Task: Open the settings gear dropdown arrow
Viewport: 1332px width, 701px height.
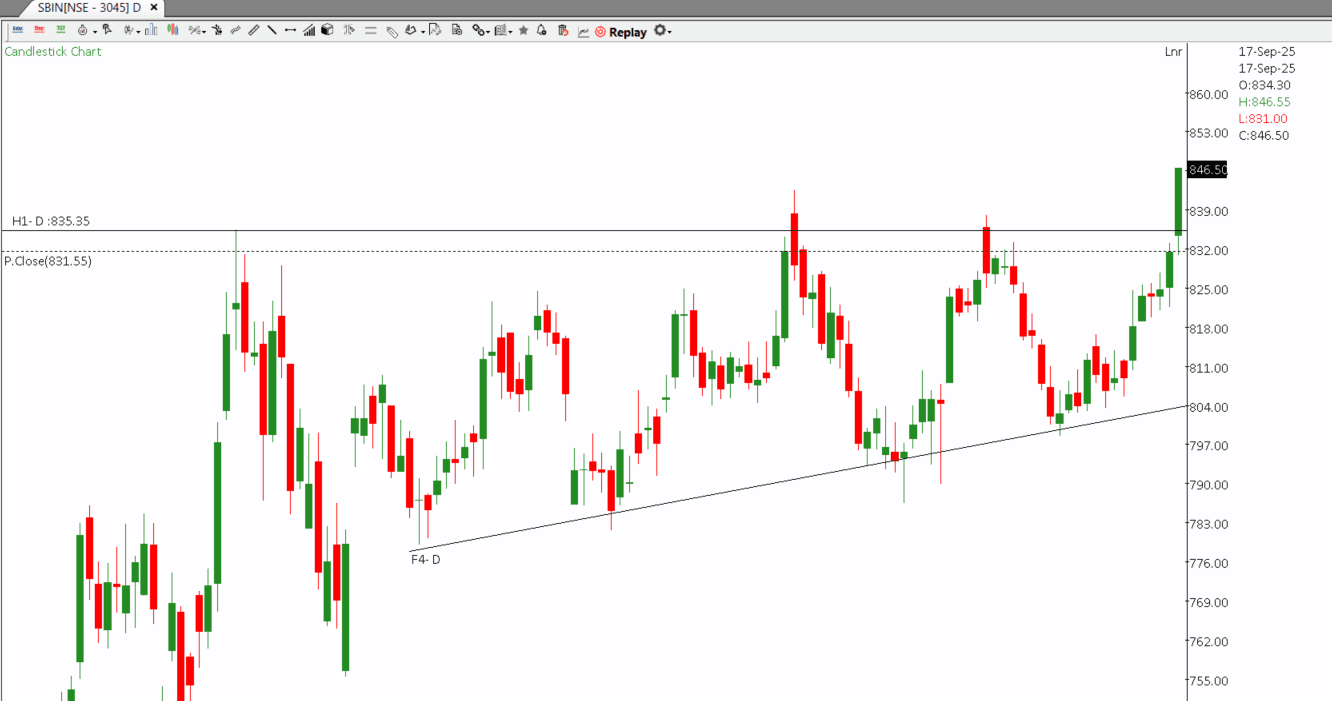Action: click(670, 32)
